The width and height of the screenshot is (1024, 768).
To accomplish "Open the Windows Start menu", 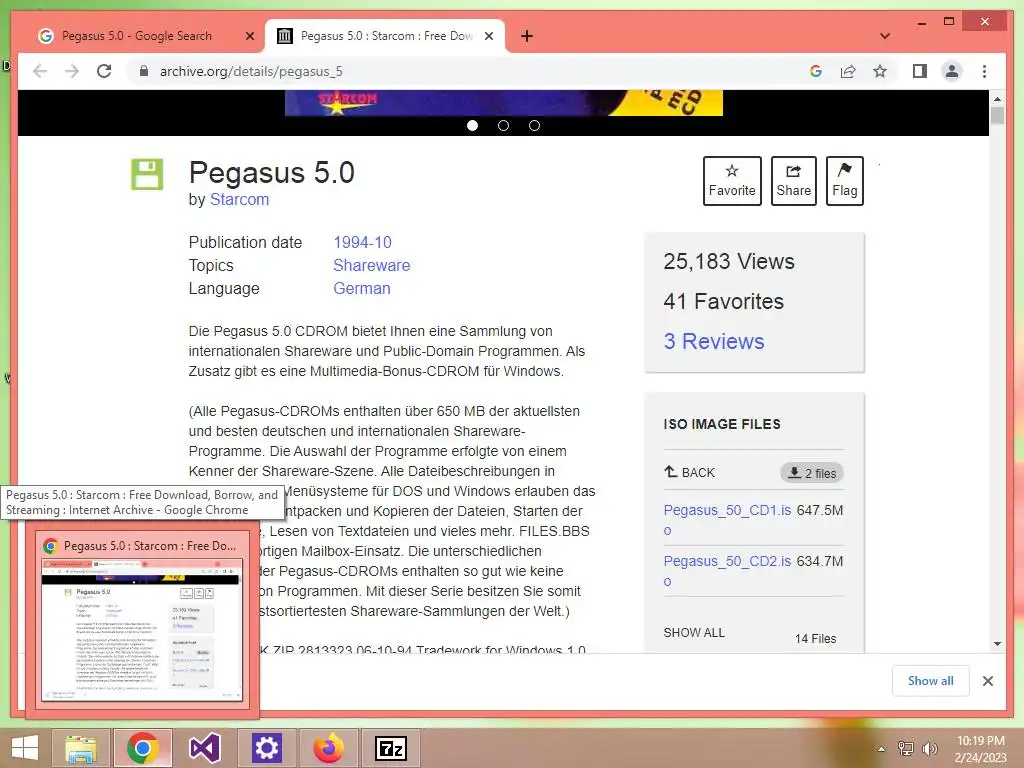I will (x=25, y=748).
